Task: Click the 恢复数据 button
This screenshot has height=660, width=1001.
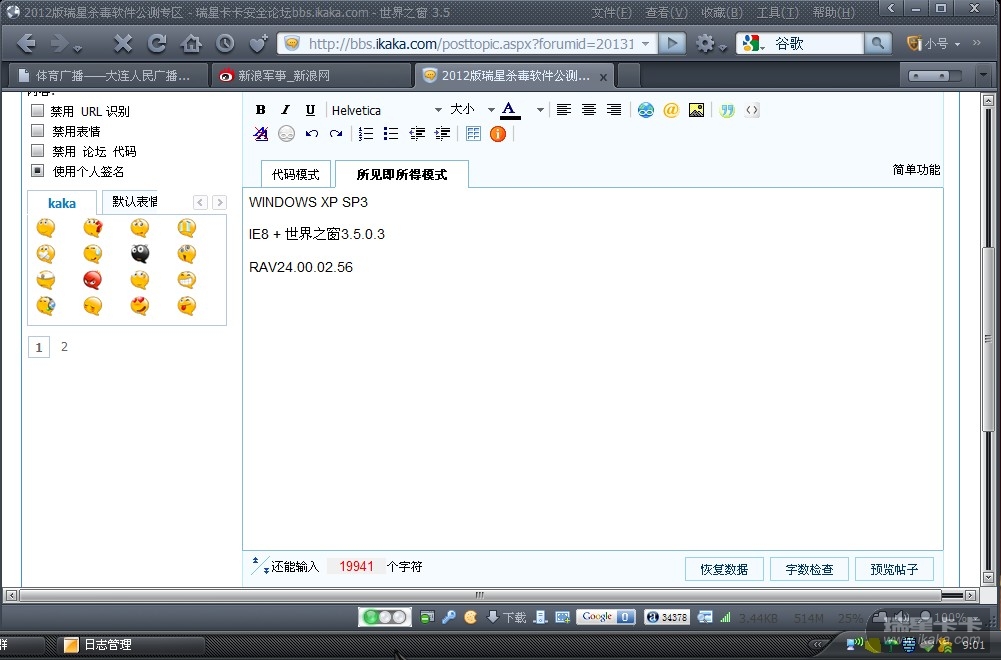Action: coord(724,569)
